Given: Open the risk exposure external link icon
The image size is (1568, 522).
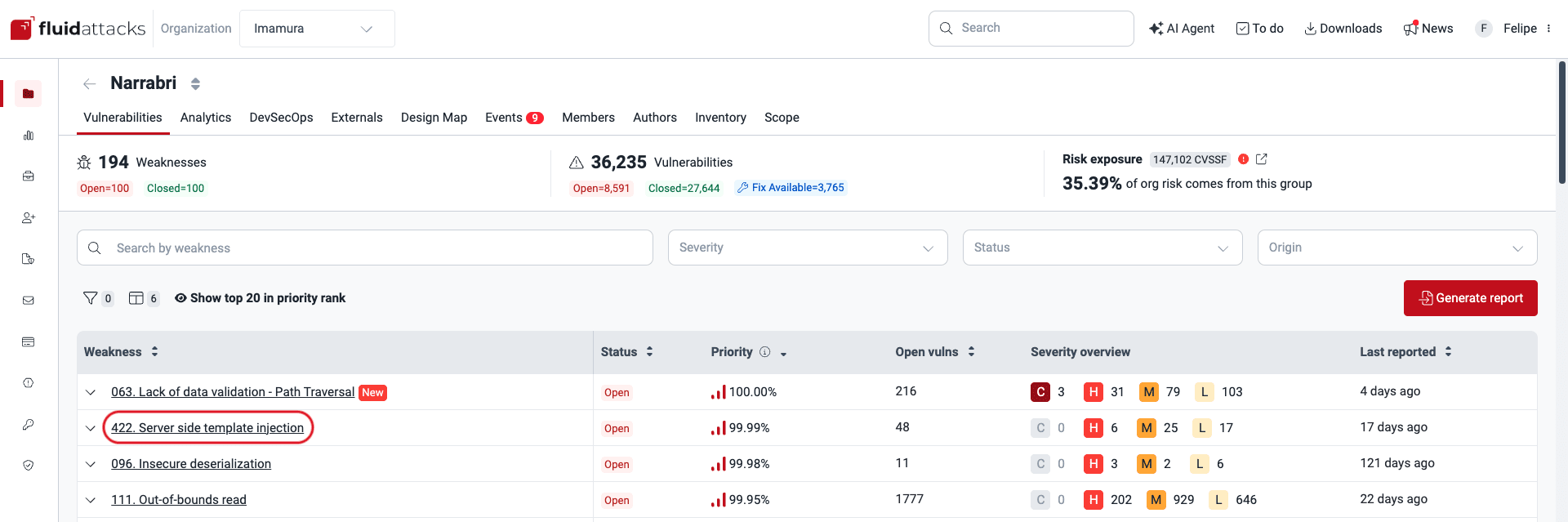Looking at the screenshot, I should [1261, 159].
